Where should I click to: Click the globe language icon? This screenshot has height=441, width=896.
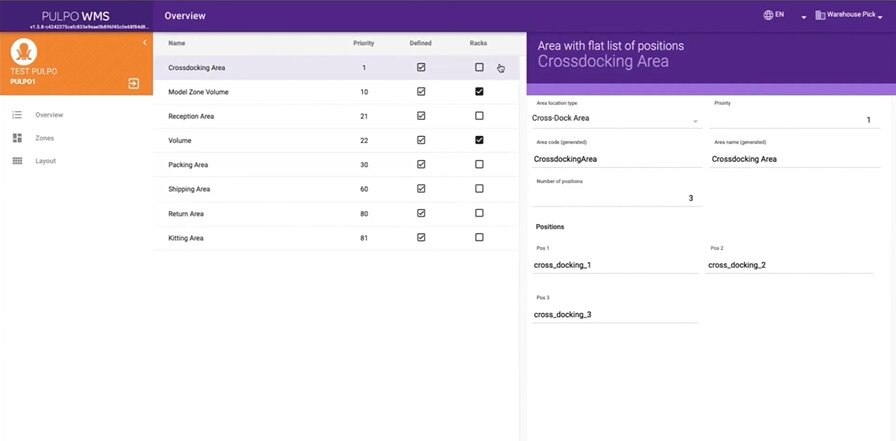click(x=768, y=15)
